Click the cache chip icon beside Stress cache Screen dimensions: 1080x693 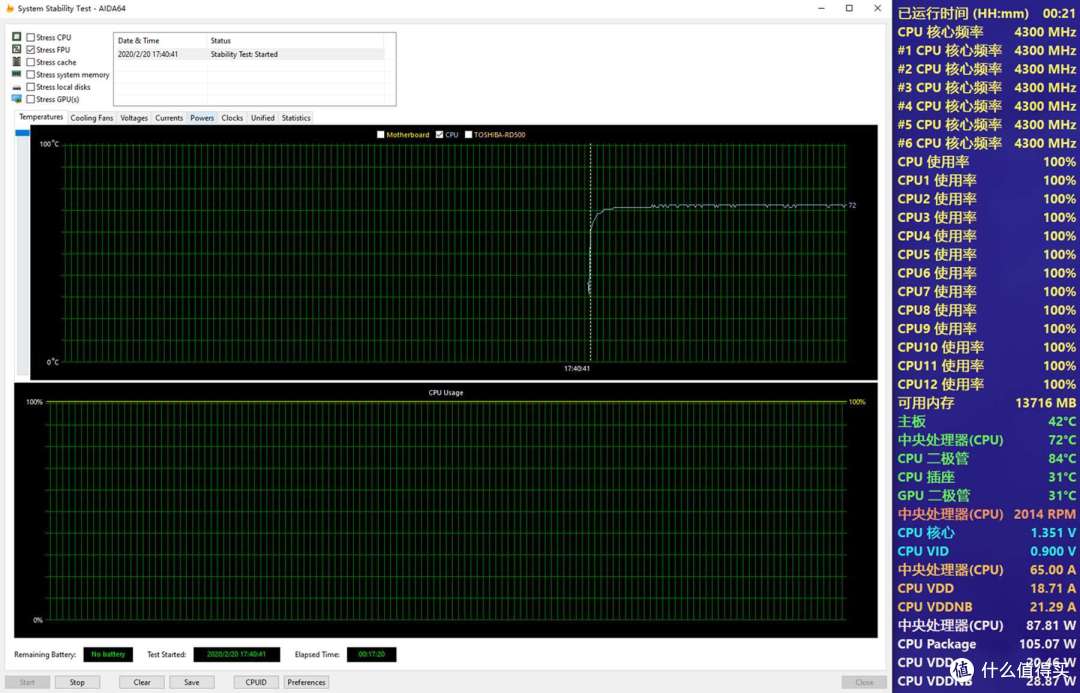point(17,61)
